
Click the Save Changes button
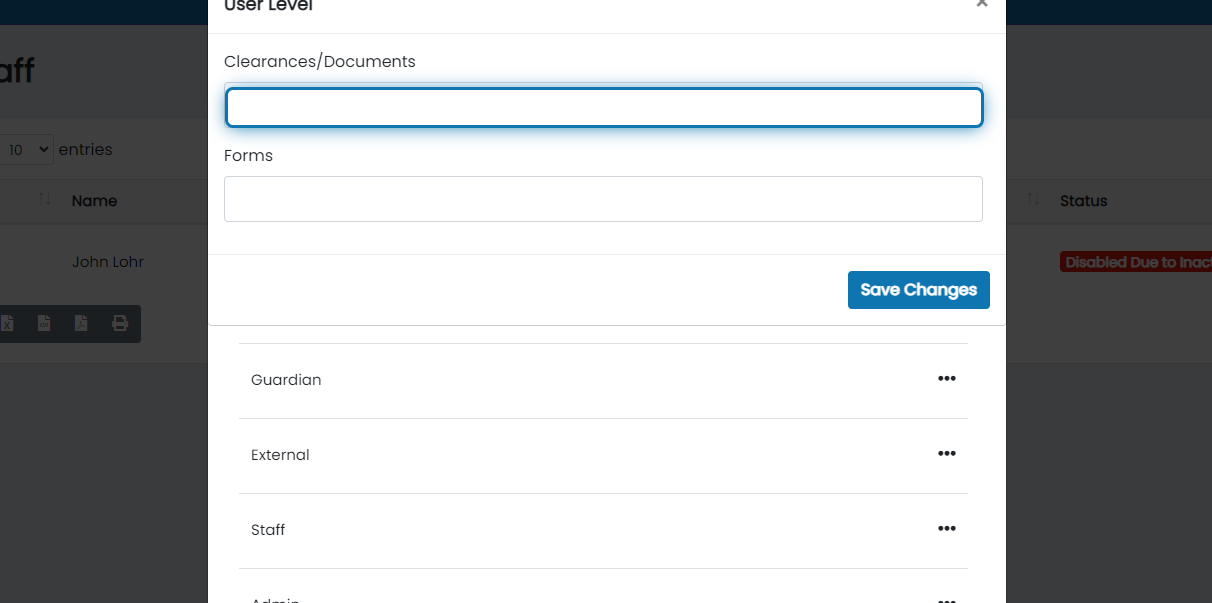click(x=918, y=290)
